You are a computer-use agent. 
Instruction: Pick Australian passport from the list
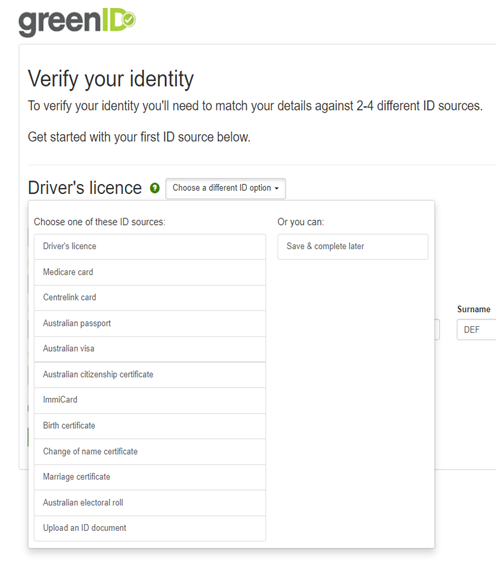150,323
